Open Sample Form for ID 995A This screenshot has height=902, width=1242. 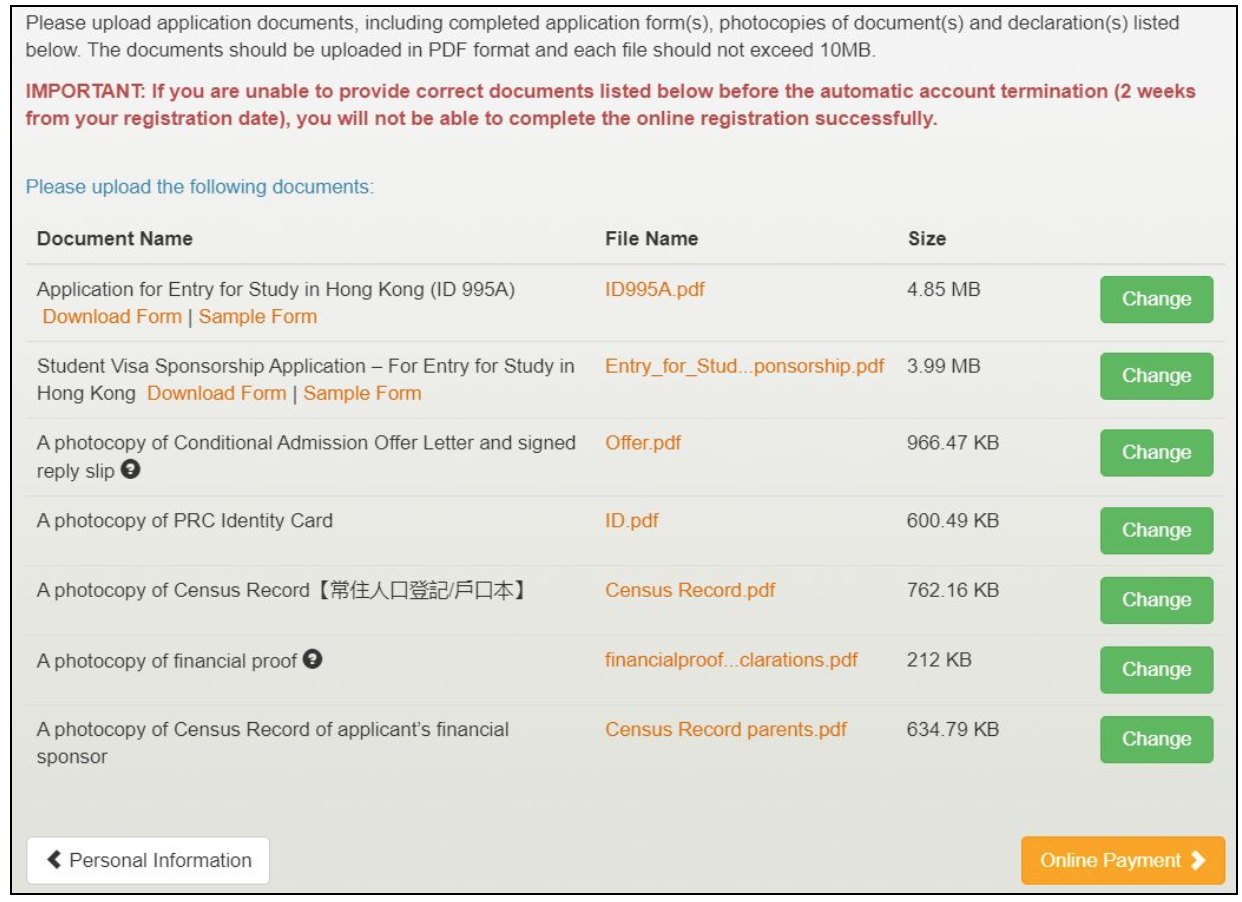pyautogui.click(x=258, y=317)
